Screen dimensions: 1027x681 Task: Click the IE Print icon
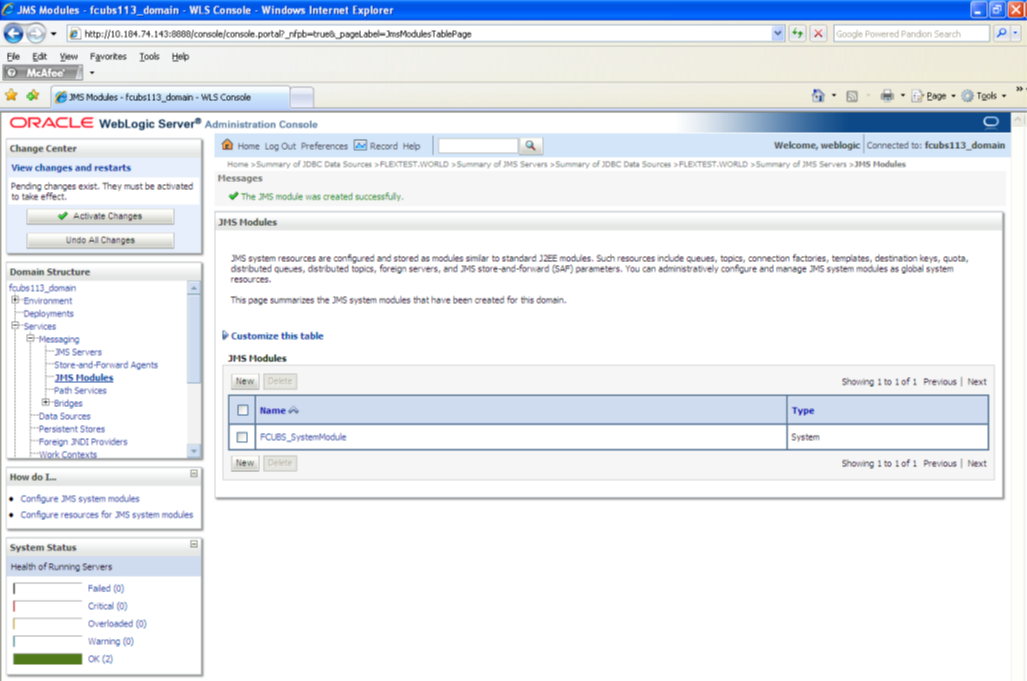(x=887, y=96)
